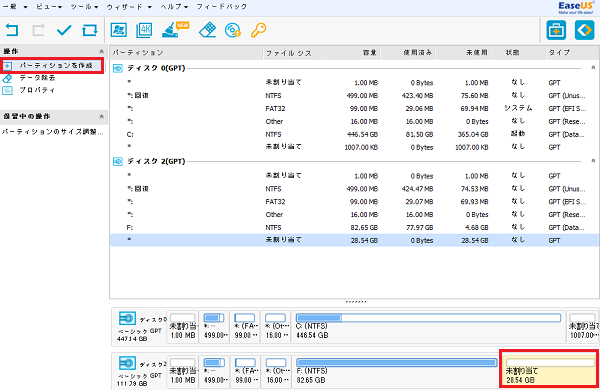
Task: Select Disk 2 drive icon in disk map
Action: 127,363
